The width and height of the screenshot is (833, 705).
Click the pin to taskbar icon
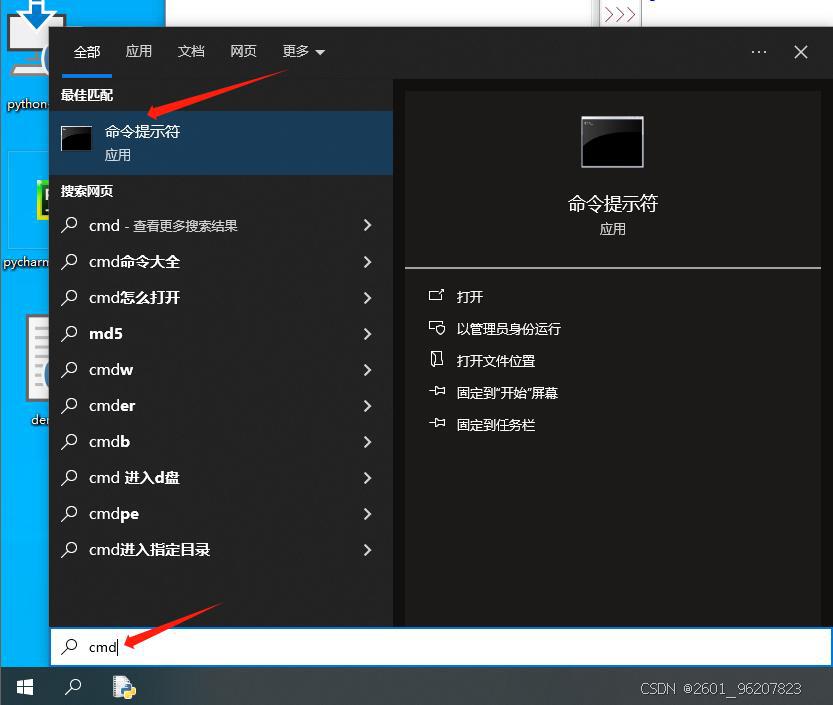click(x=437, y=423)
